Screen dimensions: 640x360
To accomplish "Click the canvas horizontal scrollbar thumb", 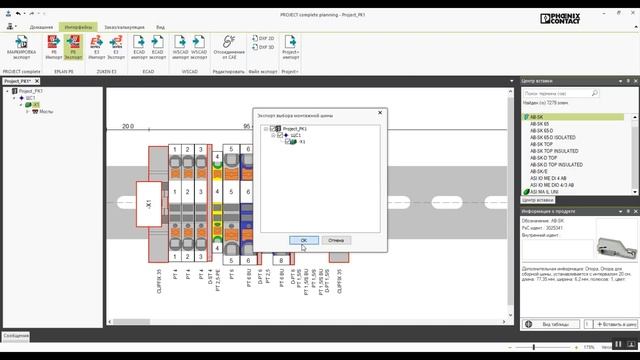I will [131, 322].
